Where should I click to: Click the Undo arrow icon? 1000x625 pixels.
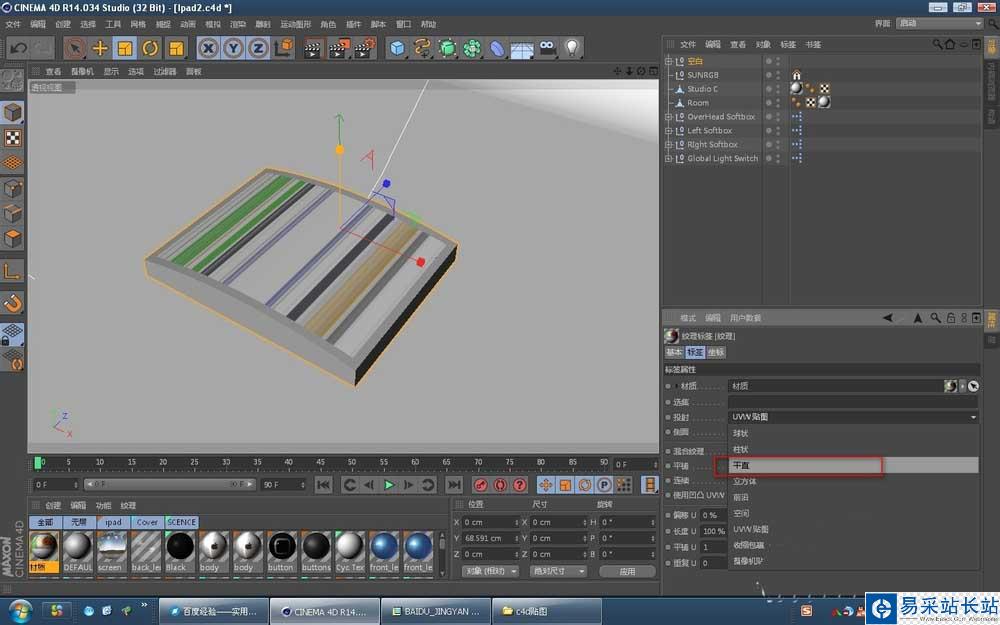[19, 47]
